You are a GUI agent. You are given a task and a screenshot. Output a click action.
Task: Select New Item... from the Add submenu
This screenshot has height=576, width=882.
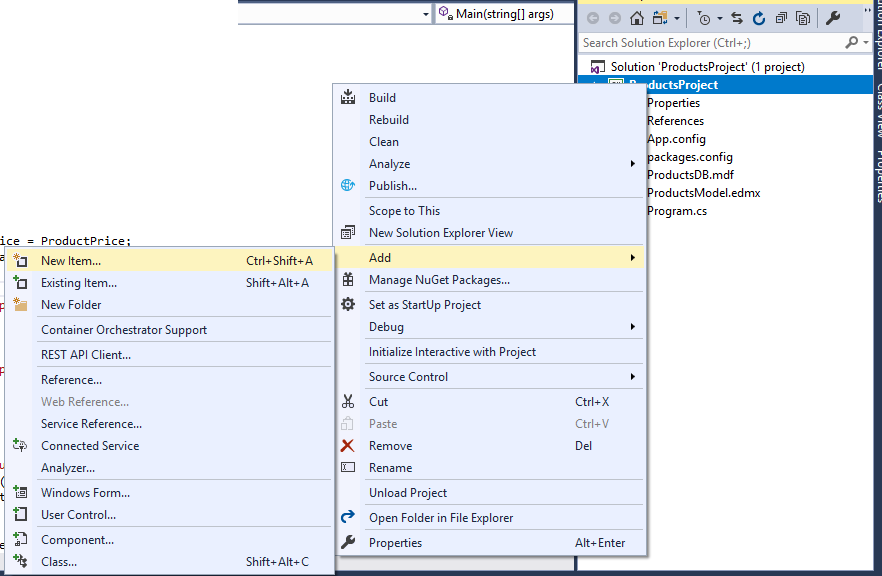[71, 261]
